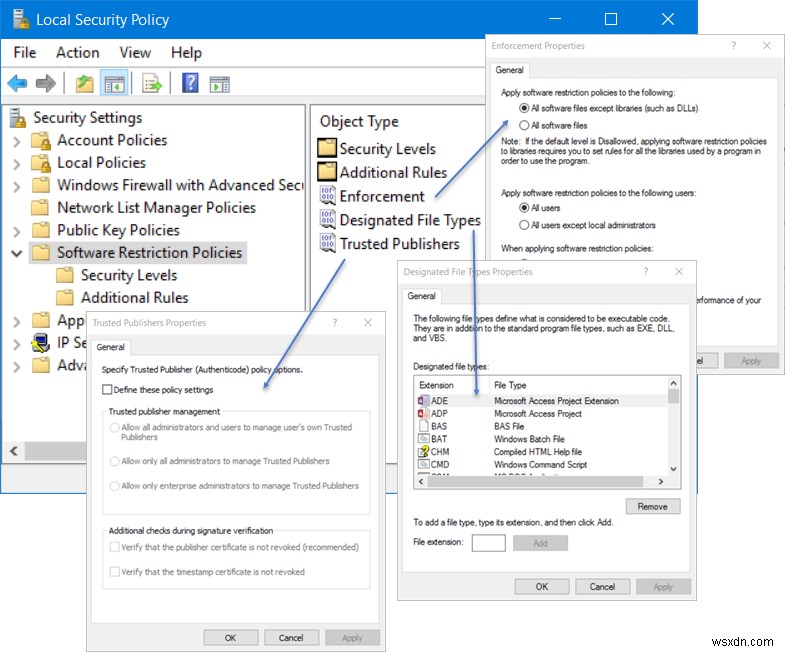Click Cancel in Designated File Types Properties
The width and height of the screenshot is (785, 652).
[602, 586]
